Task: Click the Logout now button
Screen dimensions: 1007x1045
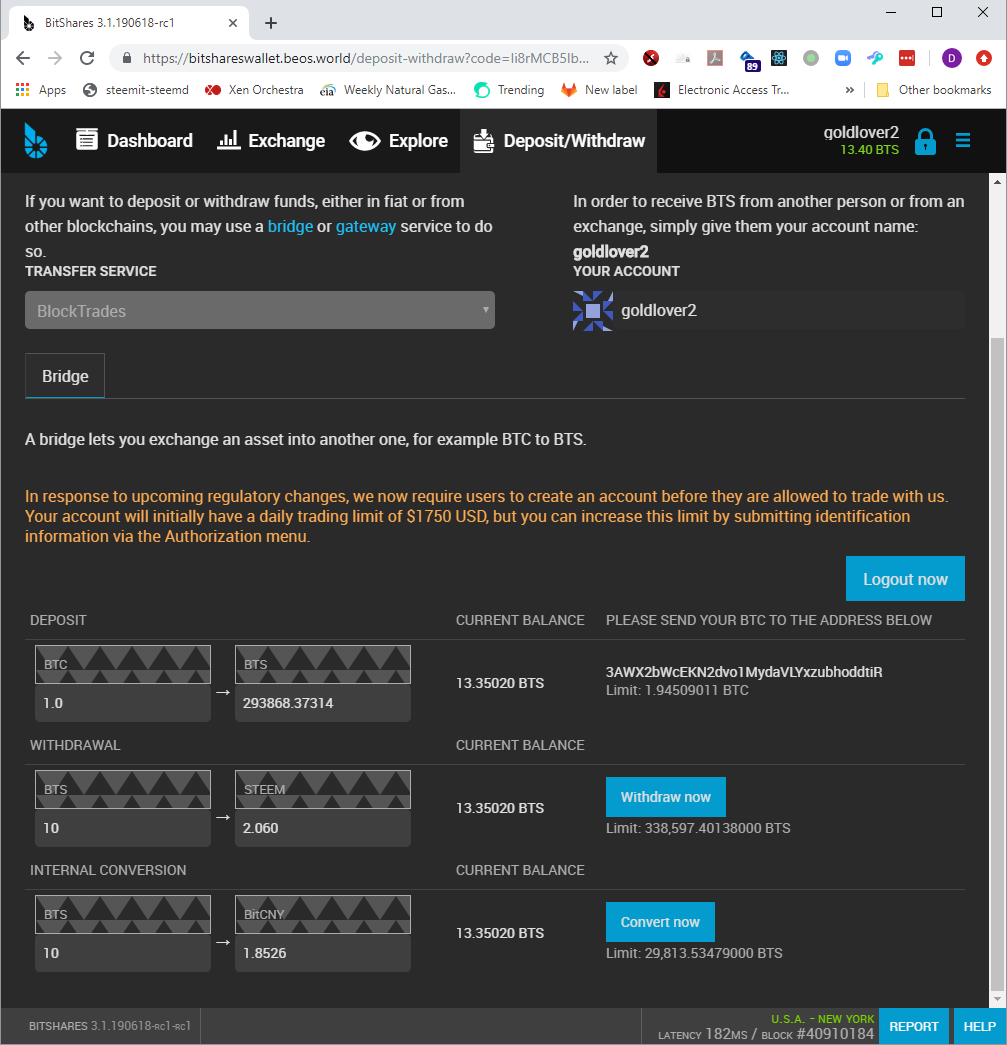Action: point(905,578)
